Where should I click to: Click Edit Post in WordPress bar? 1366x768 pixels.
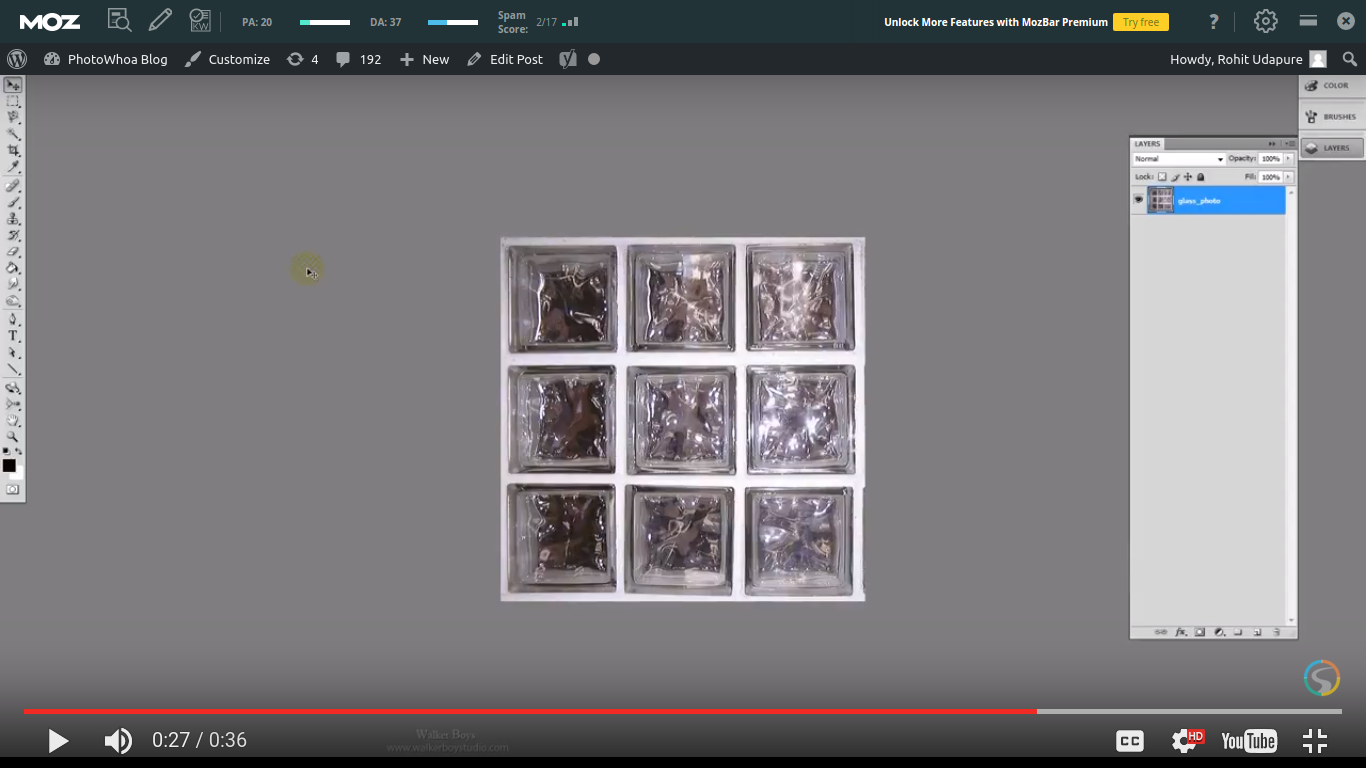click(505, 59)
